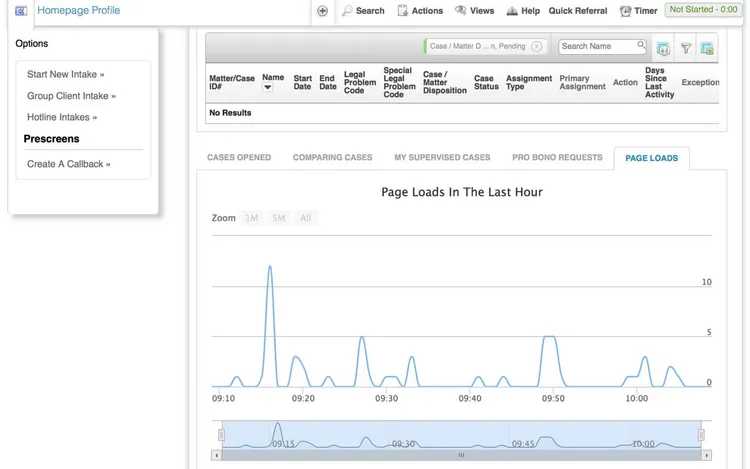Open the Actions menu

(419, 11)
